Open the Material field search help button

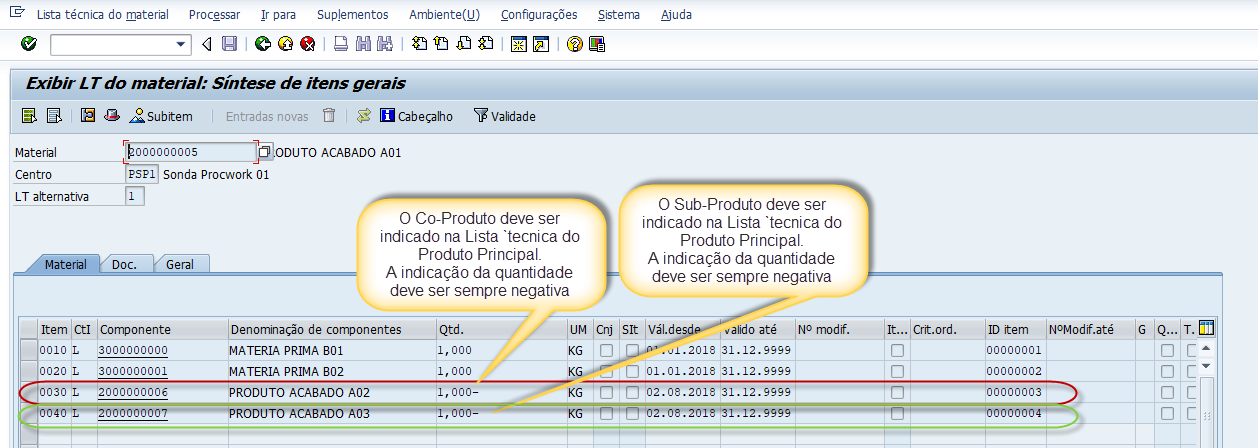pyautogui.click(x=265, y=152)
